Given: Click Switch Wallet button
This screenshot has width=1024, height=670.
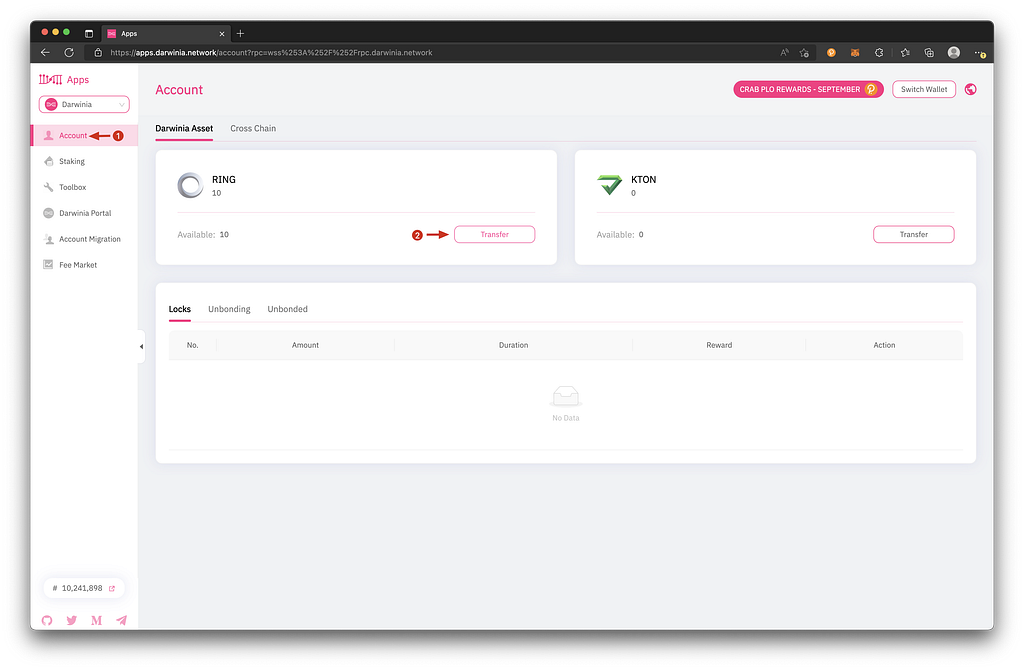Looking at the screenshot, I should [924, 89].
